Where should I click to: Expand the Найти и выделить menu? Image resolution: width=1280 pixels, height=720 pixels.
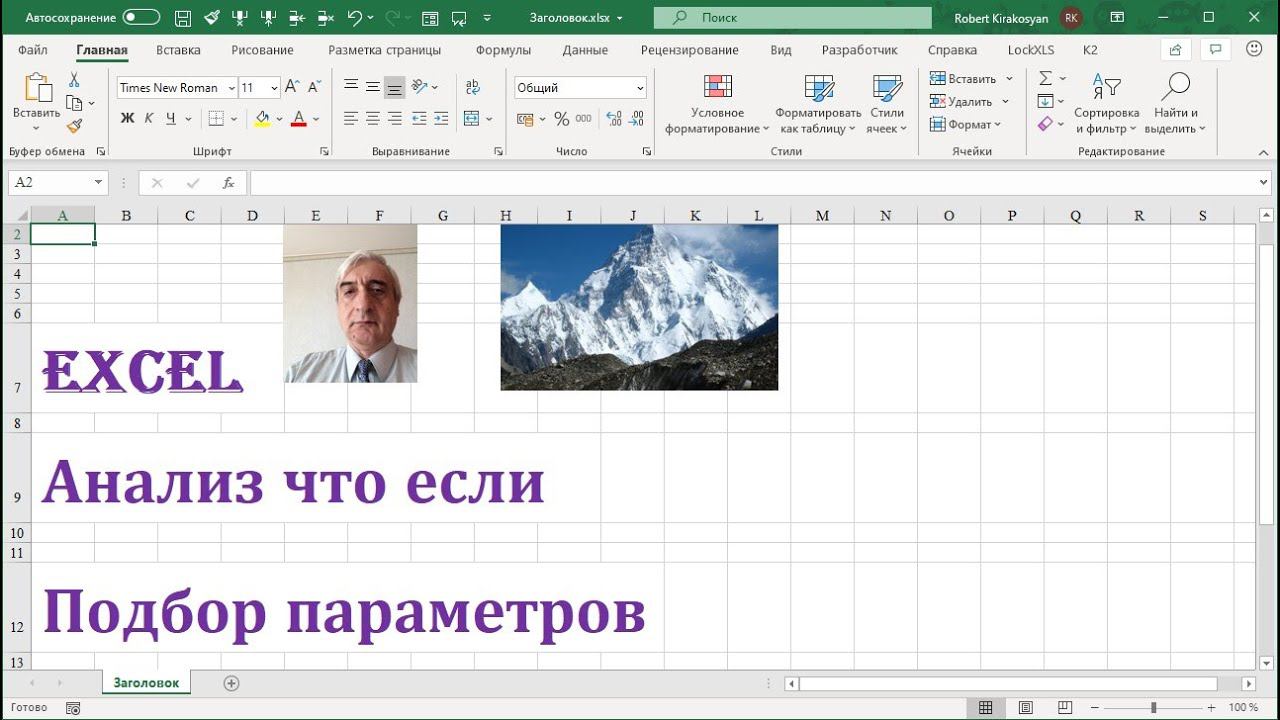[x=1176, y=104]
